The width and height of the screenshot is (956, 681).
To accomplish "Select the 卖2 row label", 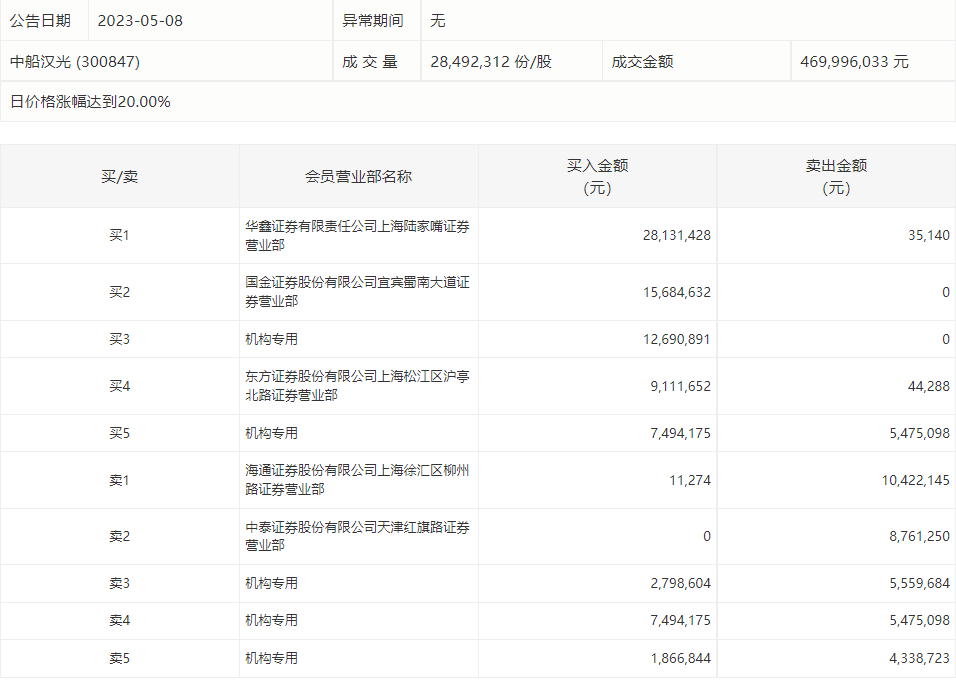I will 120,537.
